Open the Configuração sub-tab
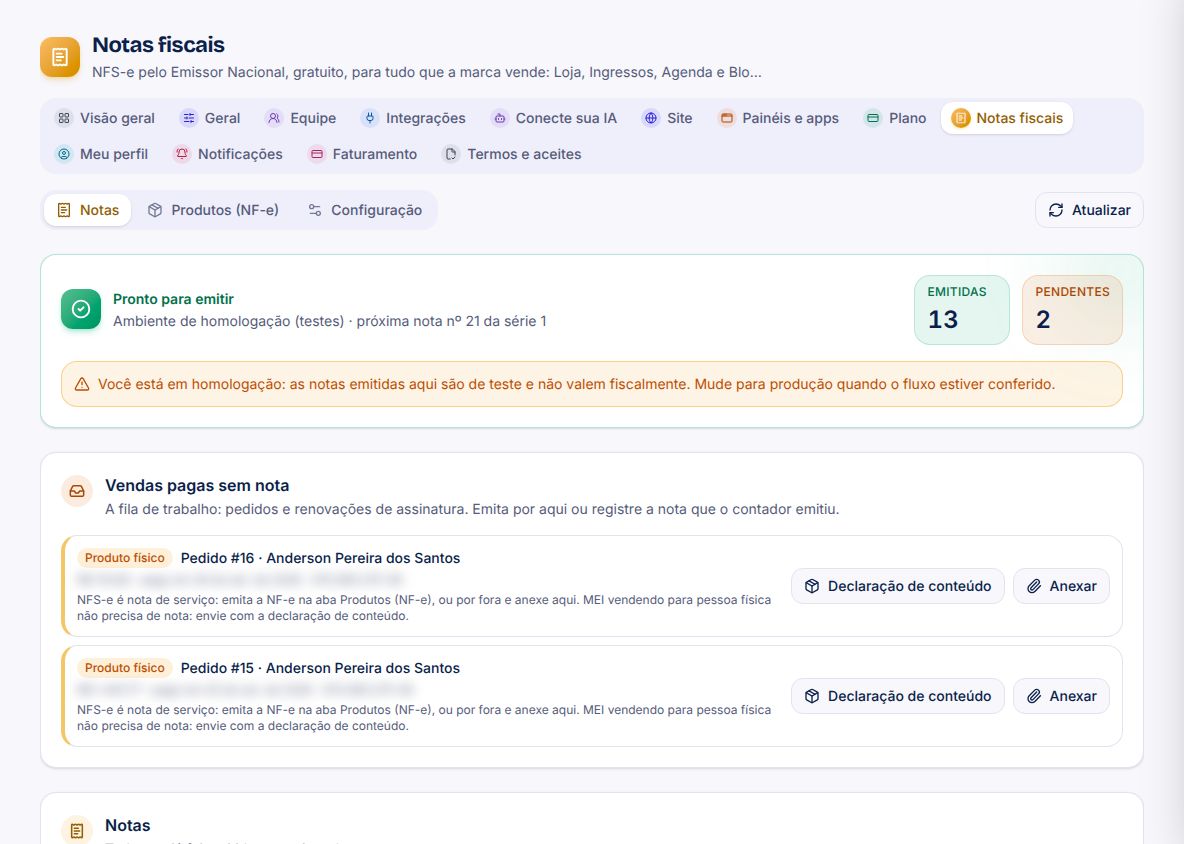 pyautogui.click(x=365, y=210)
